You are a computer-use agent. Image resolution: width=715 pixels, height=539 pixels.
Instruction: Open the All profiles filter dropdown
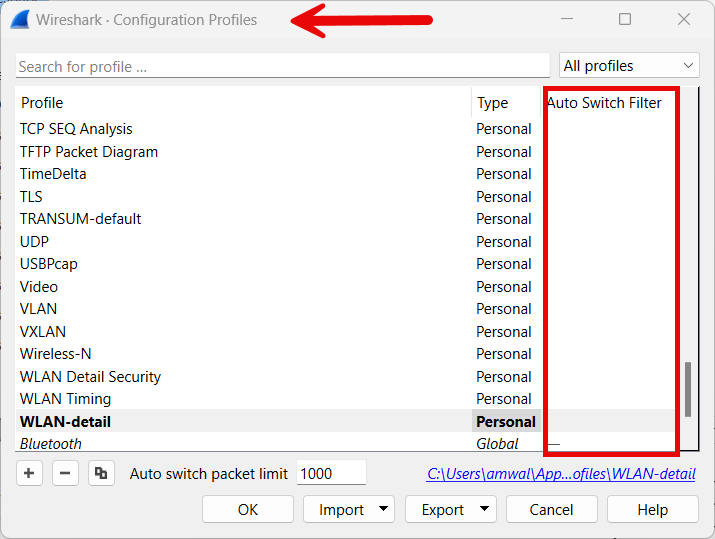click(x=629, y=66)
